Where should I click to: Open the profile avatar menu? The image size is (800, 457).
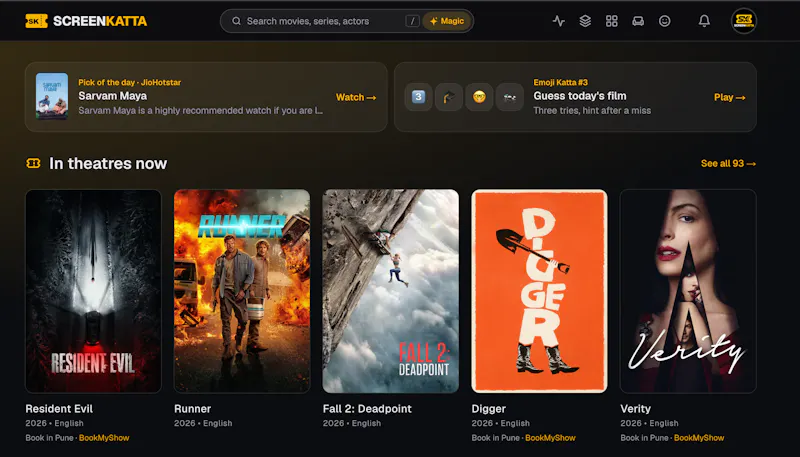[744, 21]
